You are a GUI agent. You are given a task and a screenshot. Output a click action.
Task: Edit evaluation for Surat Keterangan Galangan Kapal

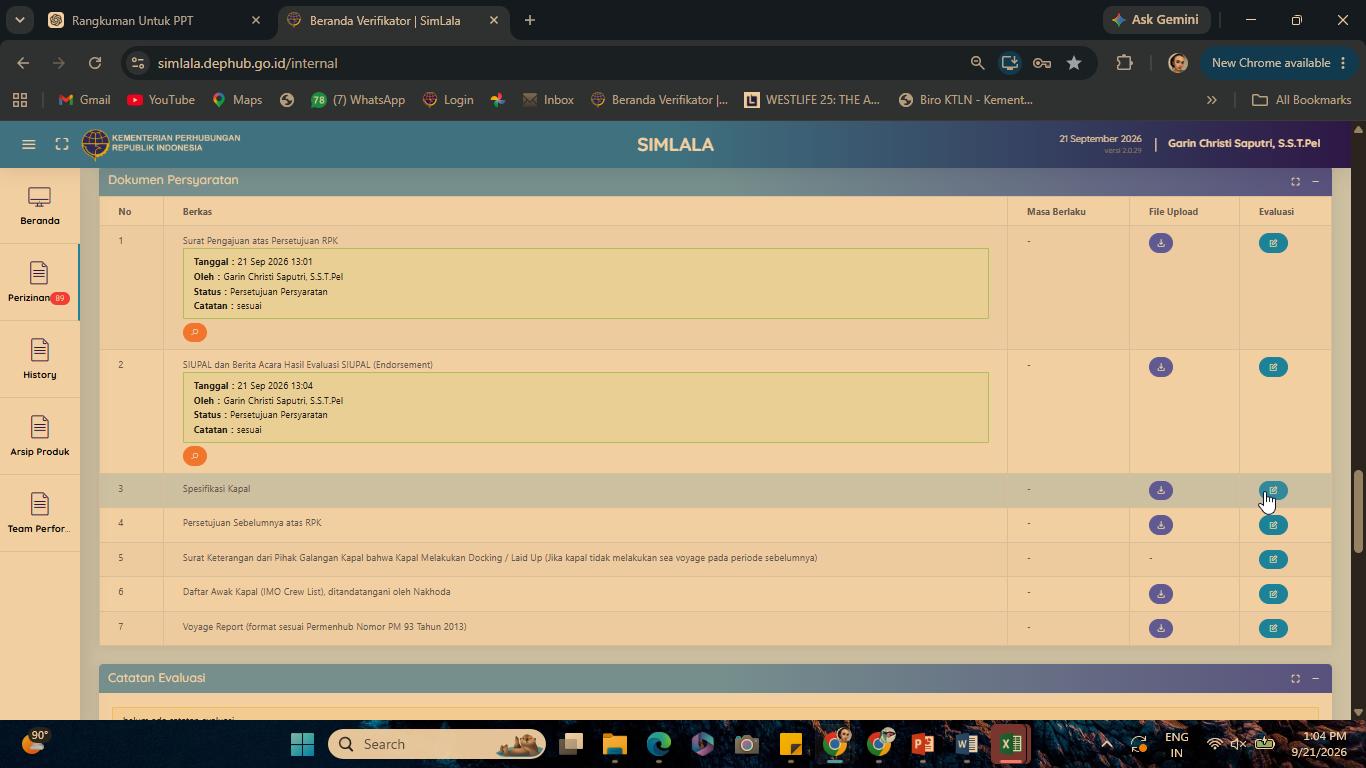pyautogui.click(x=1273, y=560)
